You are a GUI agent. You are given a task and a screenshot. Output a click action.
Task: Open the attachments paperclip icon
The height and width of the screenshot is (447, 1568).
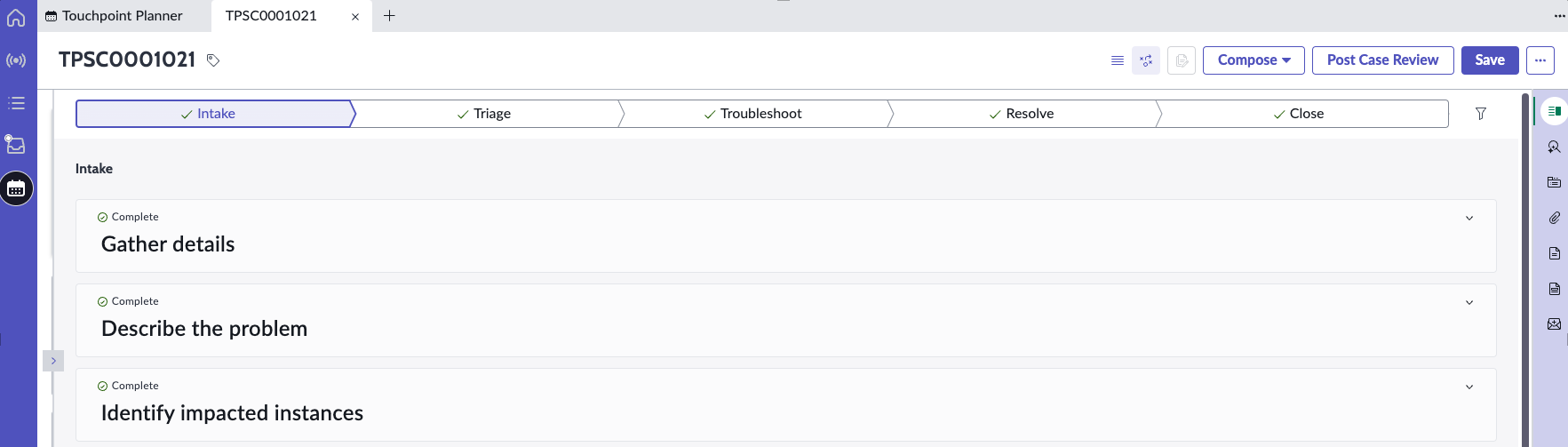coord(1554,218)
